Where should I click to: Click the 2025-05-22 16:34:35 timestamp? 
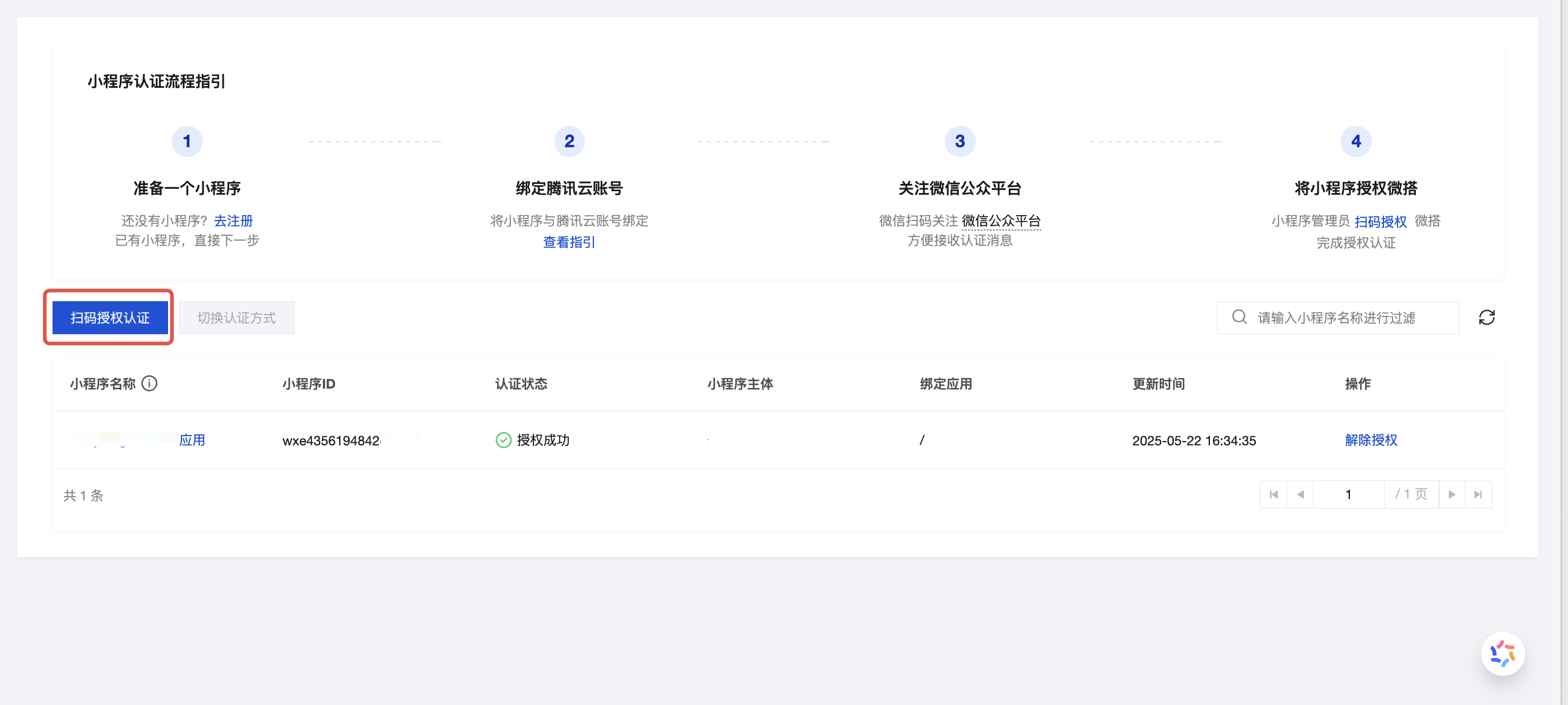(x=1194, y=440)
